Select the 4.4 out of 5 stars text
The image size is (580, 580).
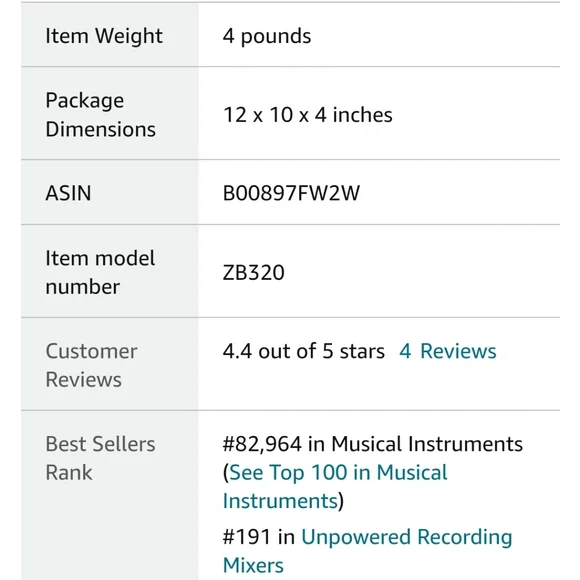[x=303, y=351]
